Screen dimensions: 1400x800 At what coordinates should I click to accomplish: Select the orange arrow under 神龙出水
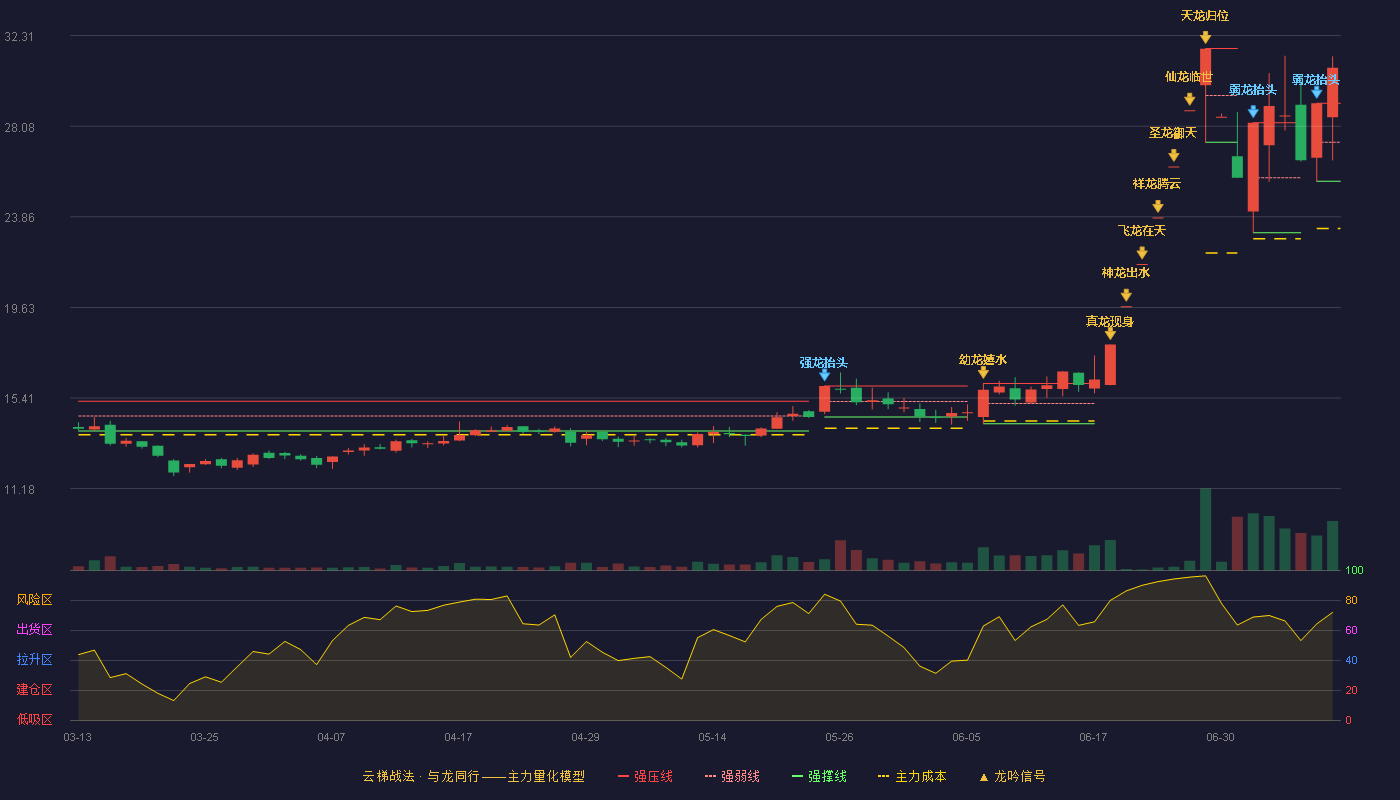pyautogui.click(x=1126, y=295)
